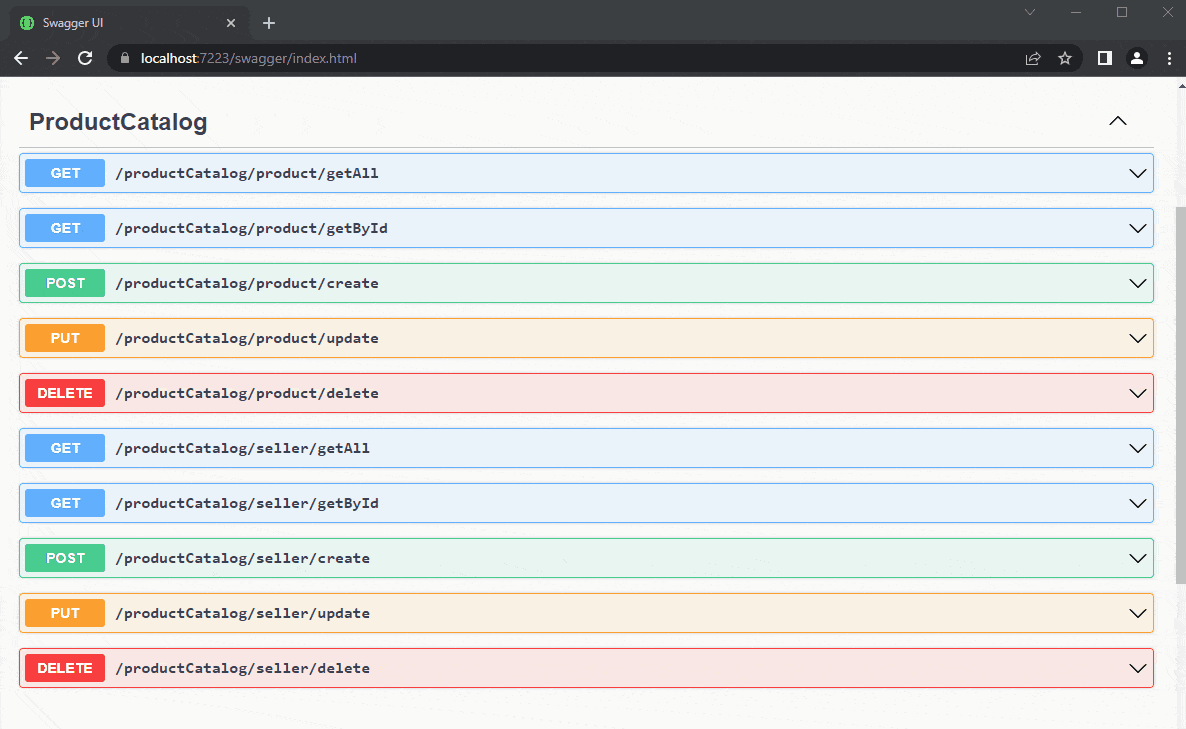Screen dimensions: 1186x729
Task: Click GET badge for product/getAll
Action: point(65,173)
